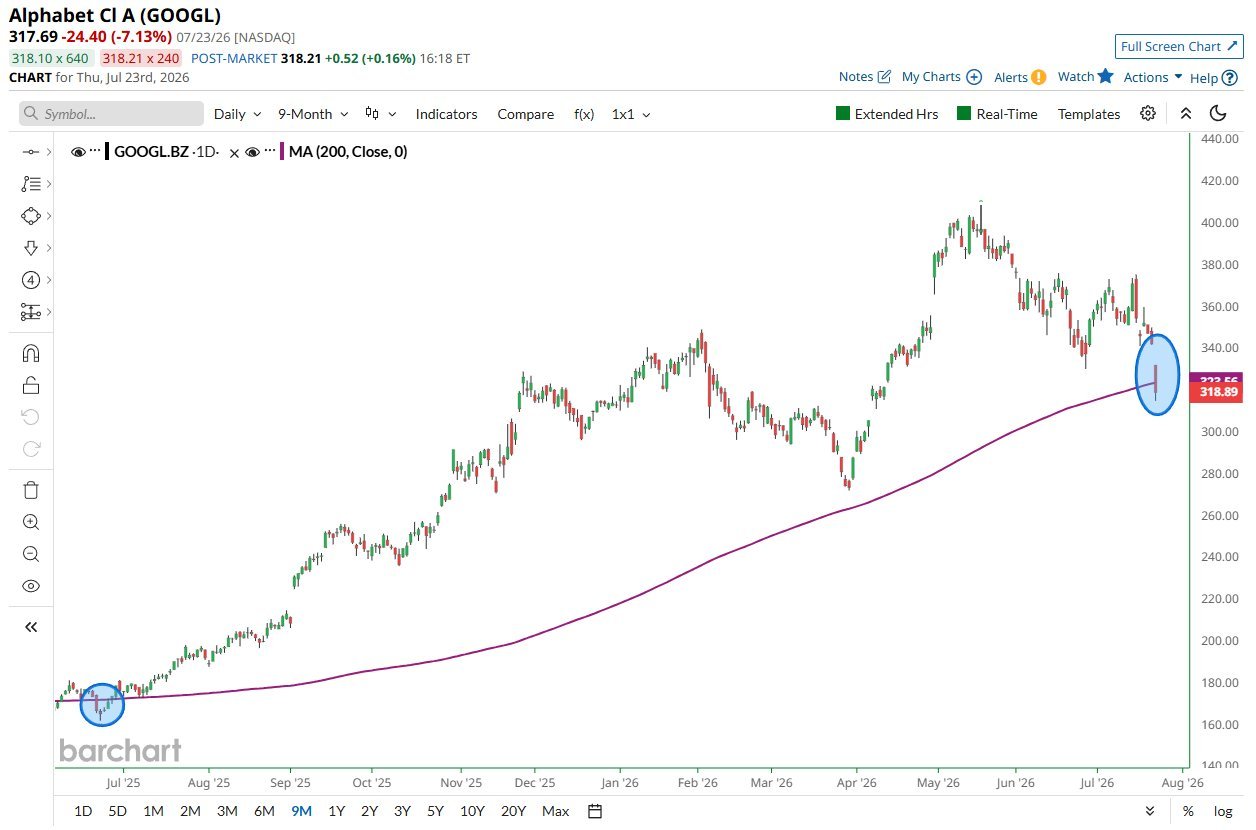Viewport: 1256px width, 830px height.
Task: Open the f(x) expressions menu
Action: pyautogui.click(x=584, y=114)
